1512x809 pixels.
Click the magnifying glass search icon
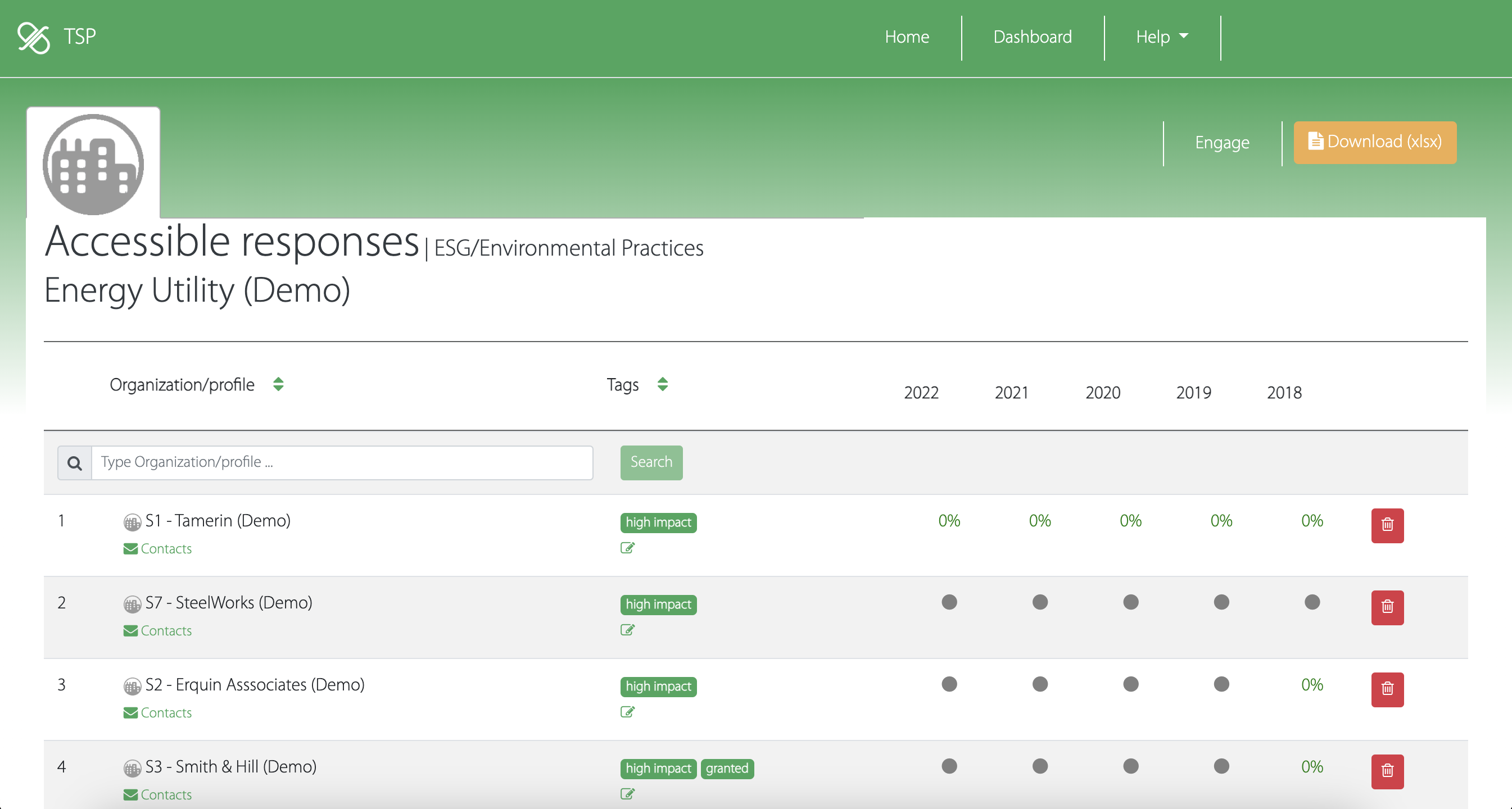coord(75,463)
